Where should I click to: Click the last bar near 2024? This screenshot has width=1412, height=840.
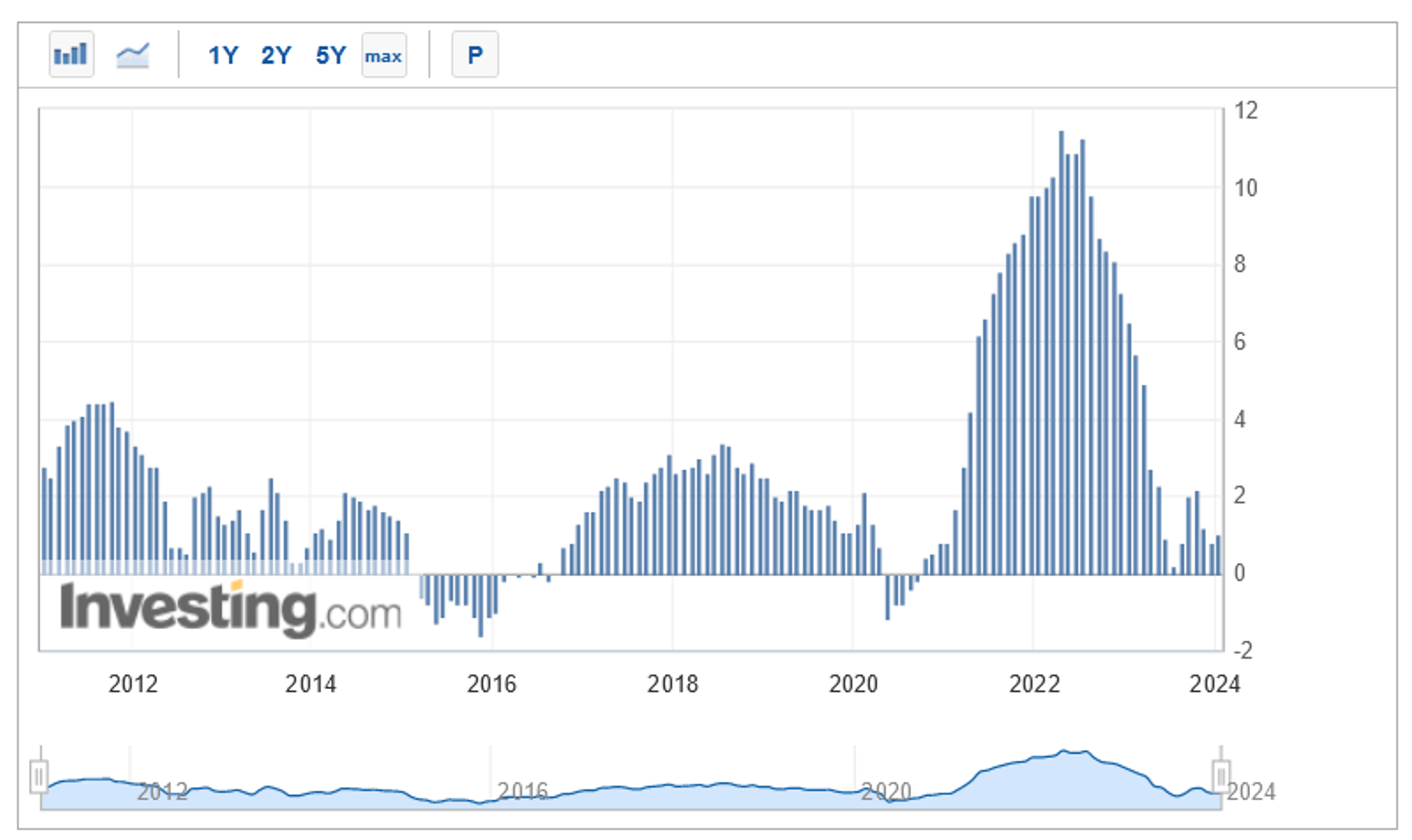(1218, 555)
